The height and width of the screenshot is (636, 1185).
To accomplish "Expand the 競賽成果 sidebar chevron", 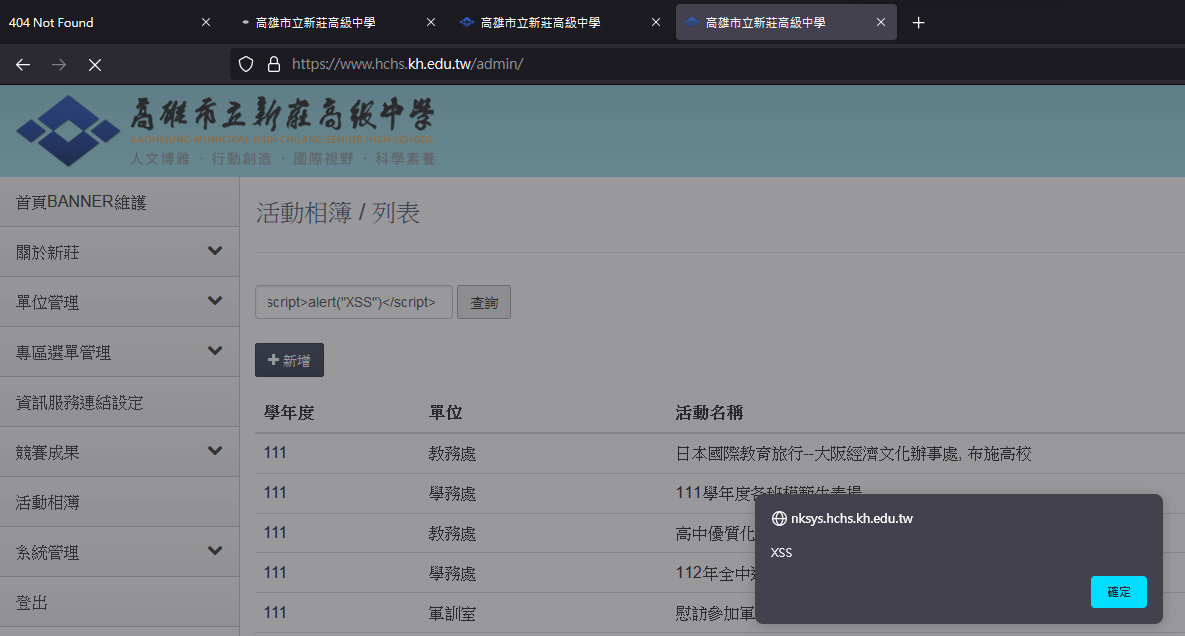I will 215,451.
